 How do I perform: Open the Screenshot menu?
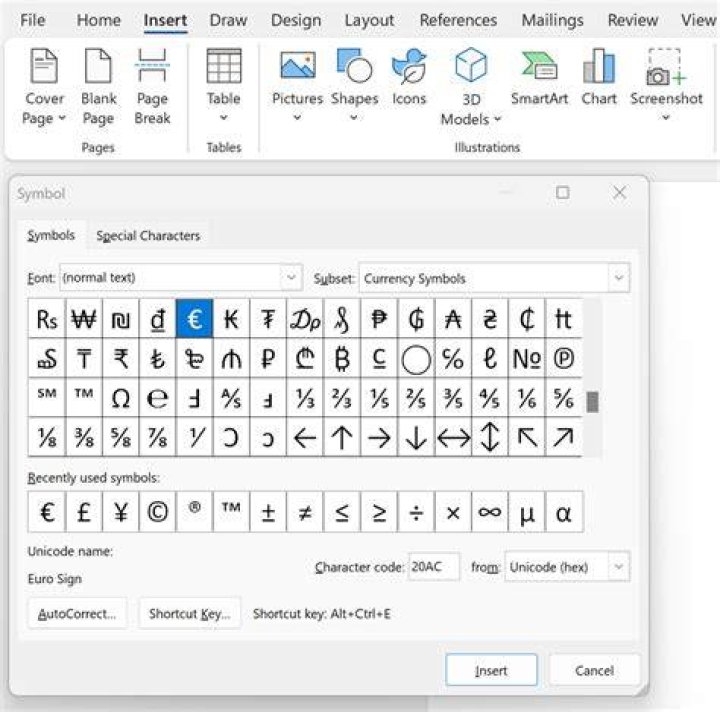pyautogui.click(x=666, y=85)
